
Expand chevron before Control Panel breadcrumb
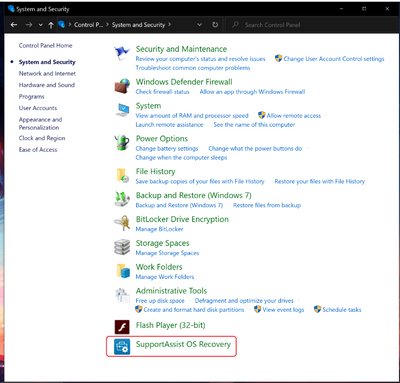[x=70, y=25]
